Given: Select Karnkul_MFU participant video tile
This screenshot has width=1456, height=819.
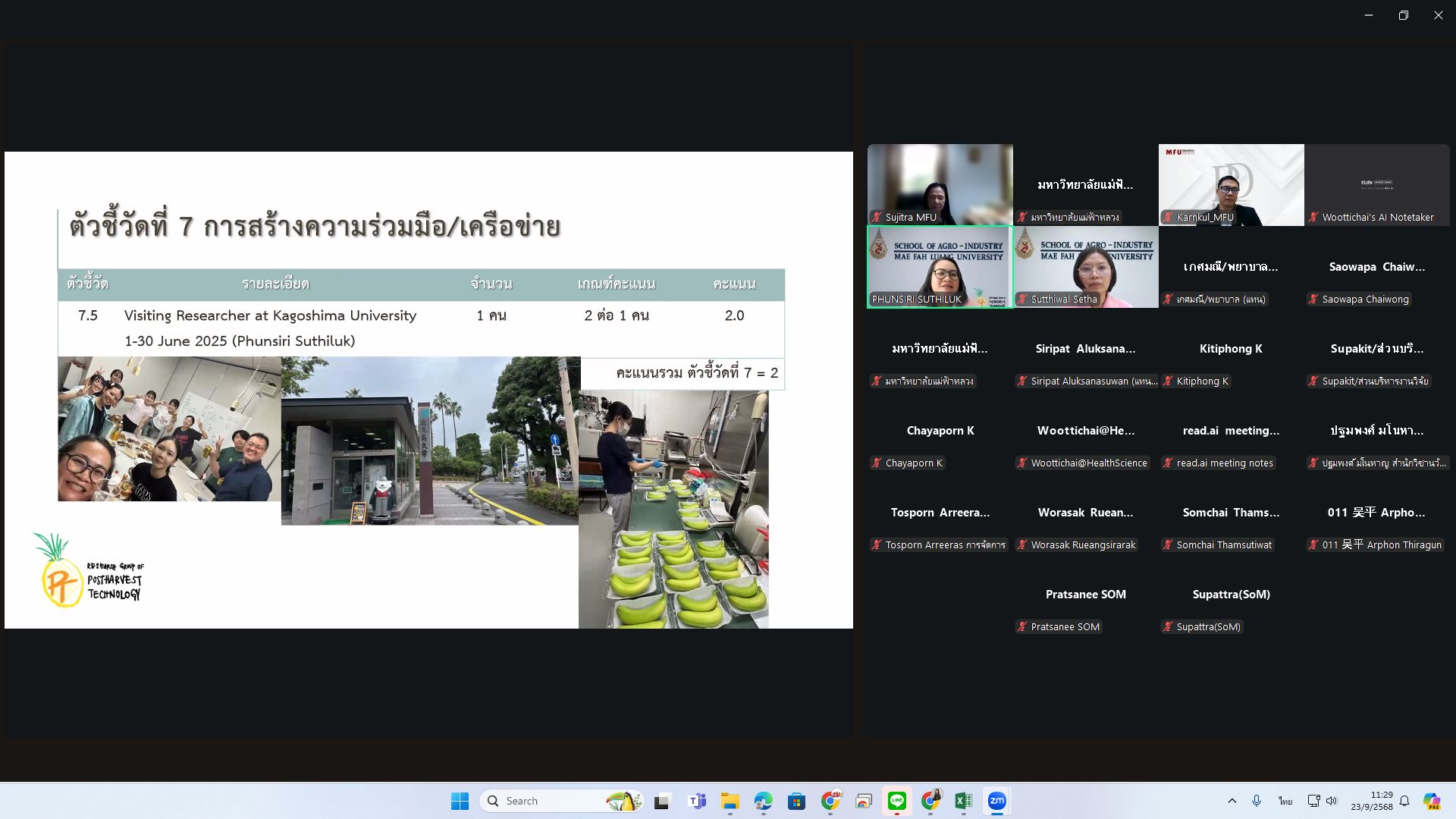Looking at the screenshot, I should pyautogui.click(x=1231, y=184).
